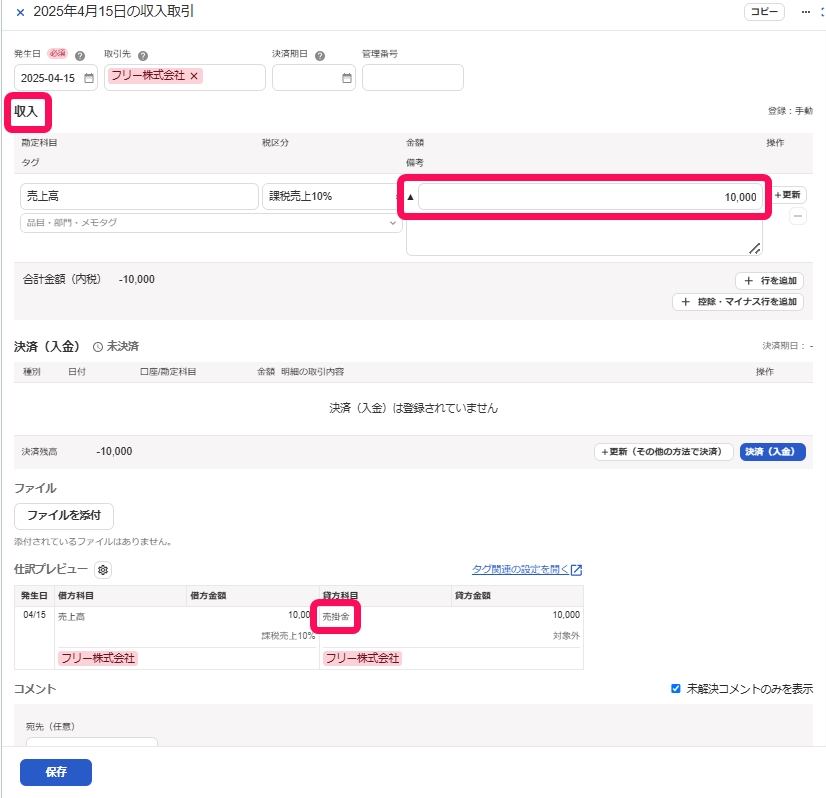Click 合計金額（内税） label
Screen dimensions: 826x798
pos(62,279)
